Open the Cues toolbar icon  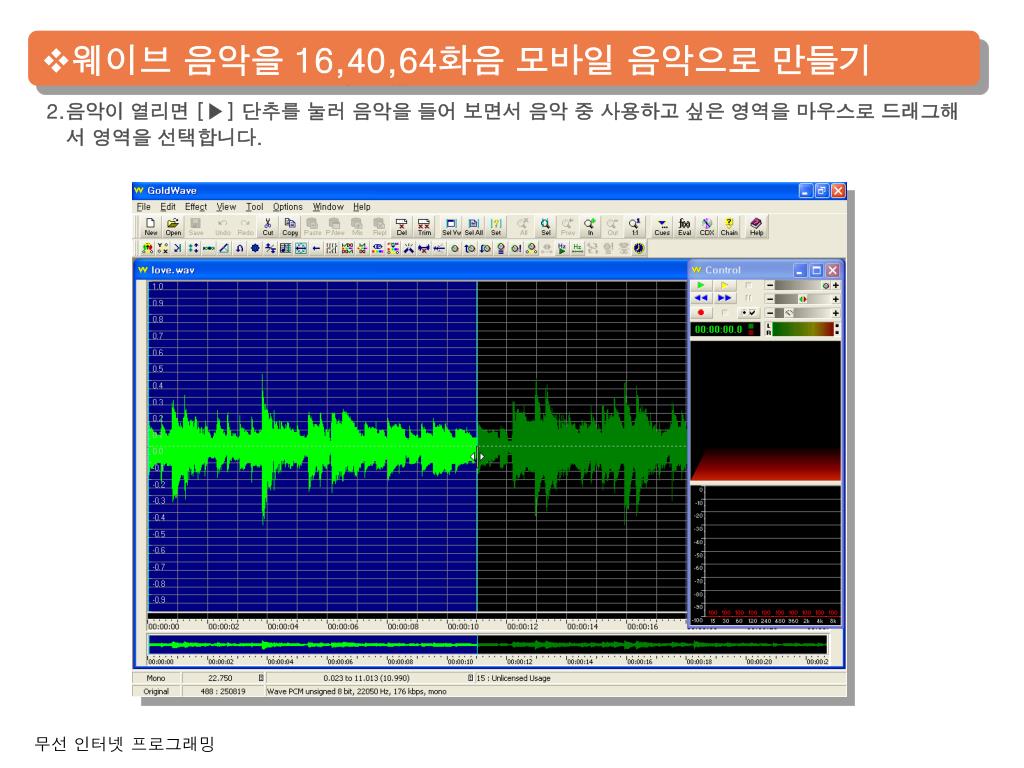[x=662, y=227]
